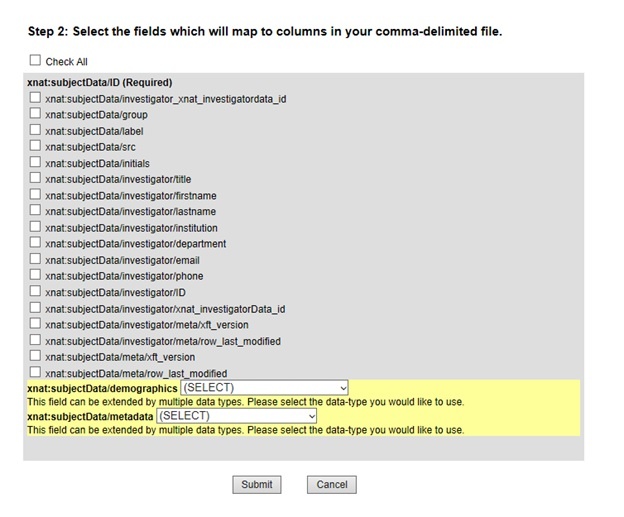
Task: Click the Submit button
Action: [x=257, y=484]
